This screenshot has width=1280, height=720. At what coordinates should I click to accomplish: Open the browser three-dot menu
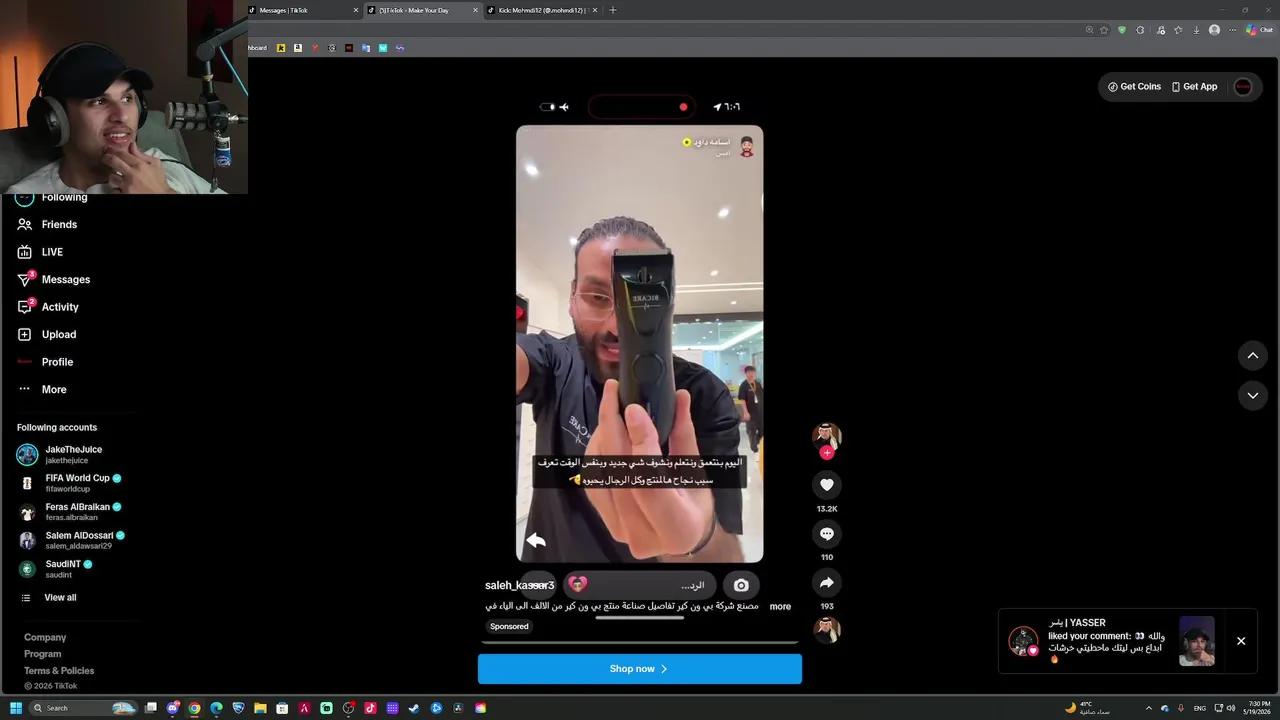(x=1232, y=30)
